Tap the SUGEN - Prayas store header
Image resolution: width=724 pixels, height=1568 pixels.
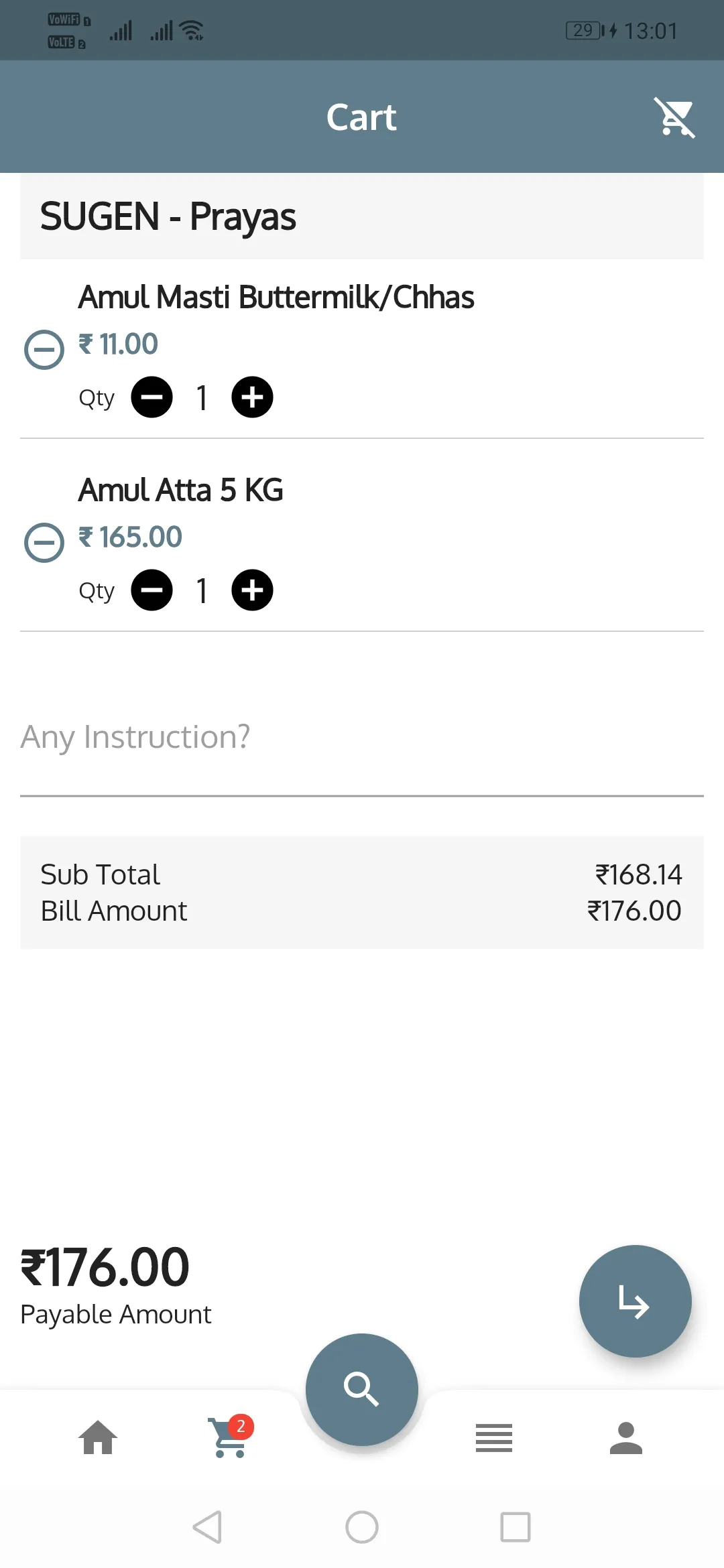[362, 216]
